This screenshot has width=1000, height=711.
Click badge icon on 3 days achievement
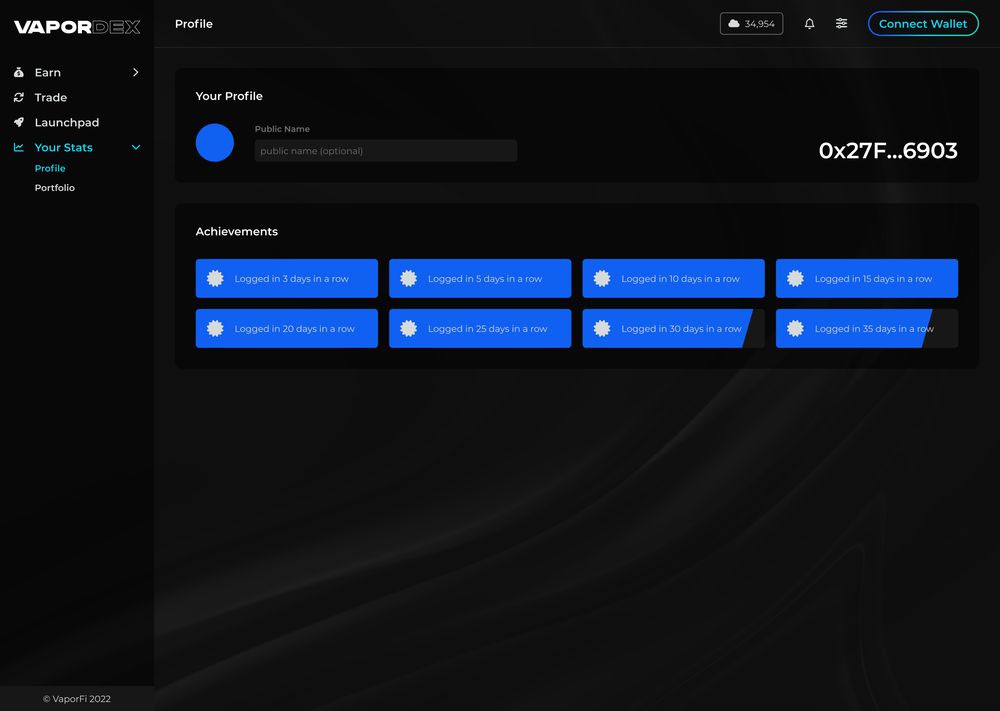point(215,279)
